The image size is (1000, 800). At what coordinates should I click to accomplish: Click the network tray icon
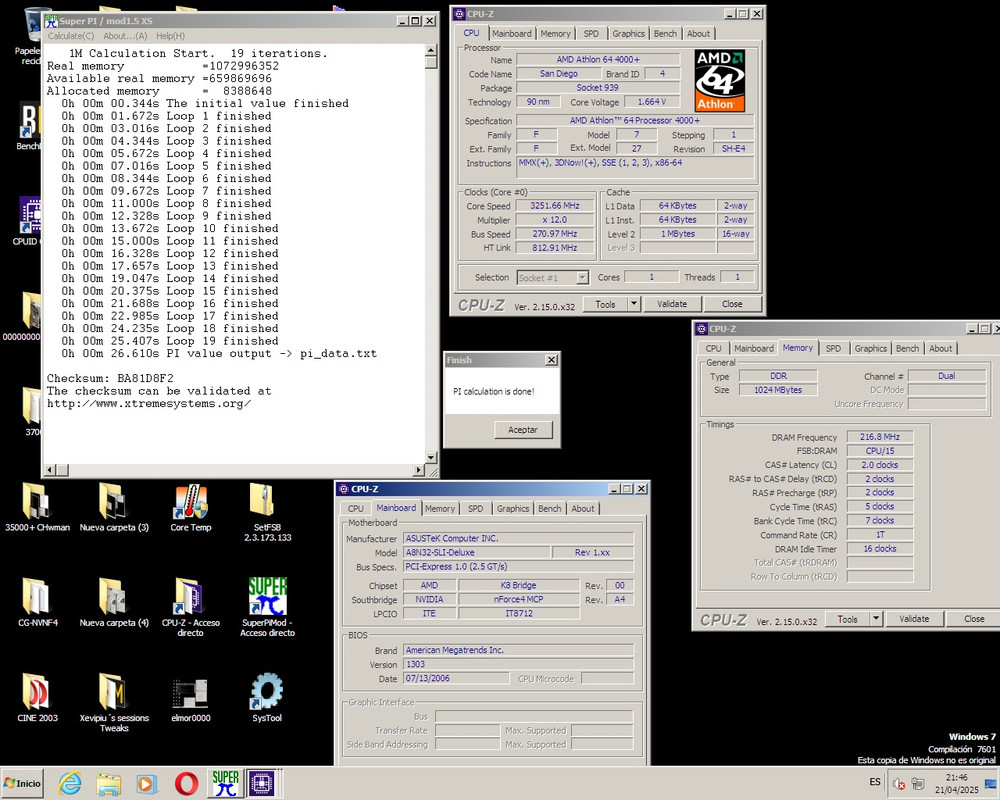pos(918,783)
